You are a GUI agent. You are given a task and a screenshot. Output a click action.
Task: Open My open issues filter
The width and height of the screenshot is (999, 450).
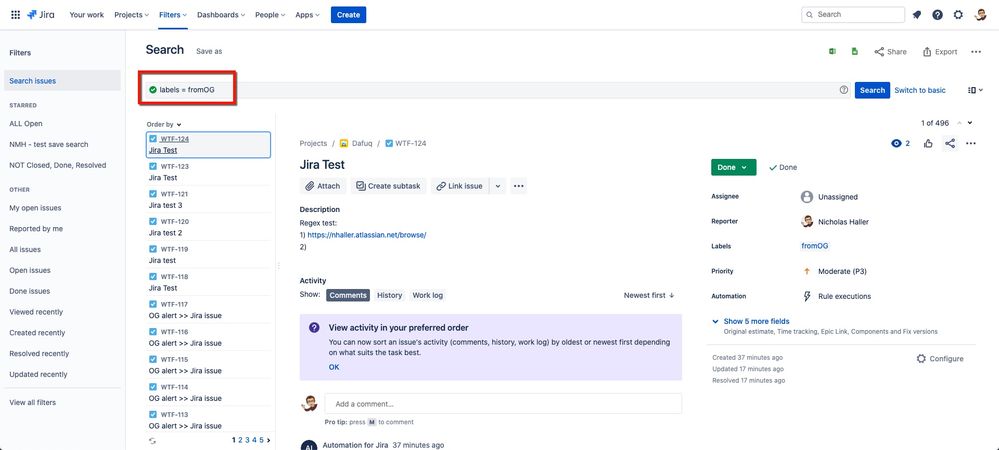coord(35,208)
